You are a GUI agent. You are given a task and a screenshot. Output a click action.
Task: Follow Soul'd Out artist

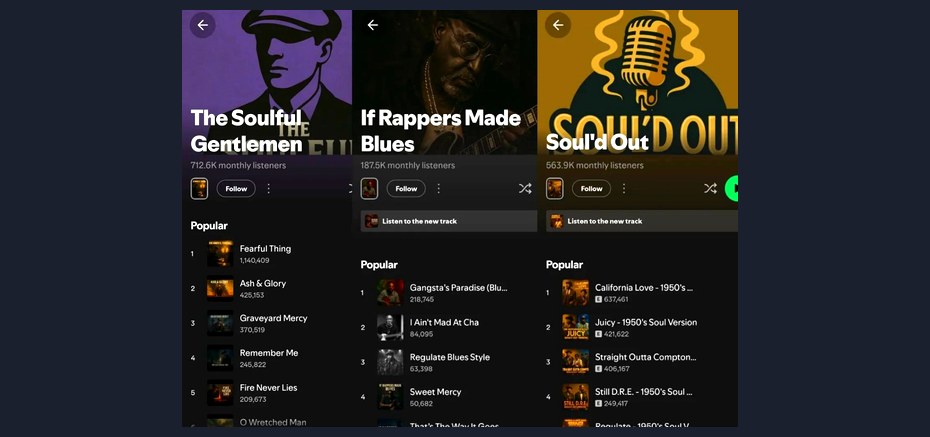(591, 189)
